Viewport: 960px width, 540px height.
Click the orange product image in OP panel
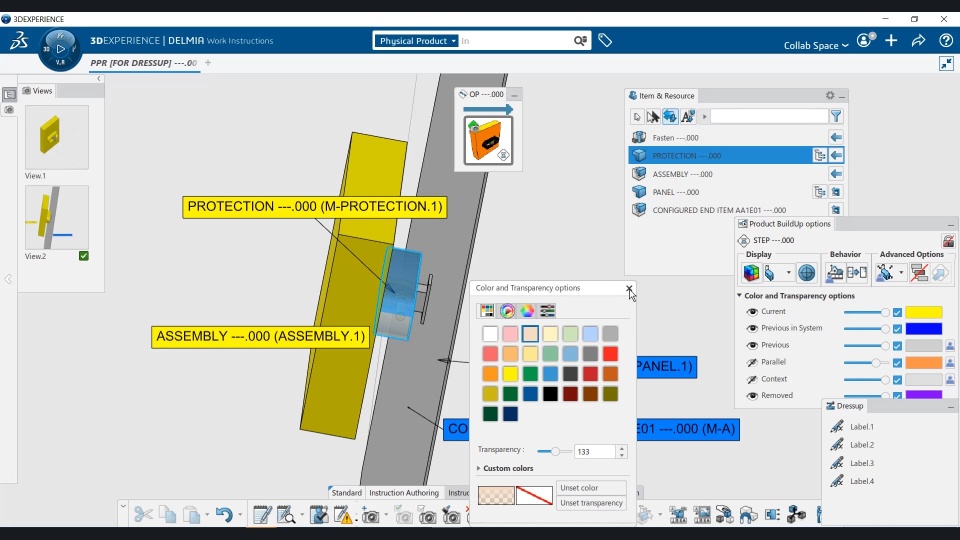click(488, 141)
